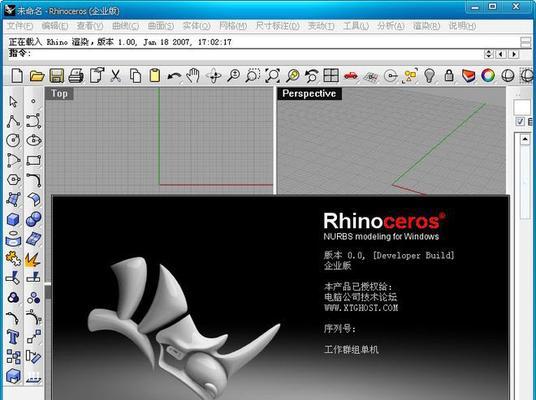
Task: Copy selection with the copy icon
Action: (135, 76)
